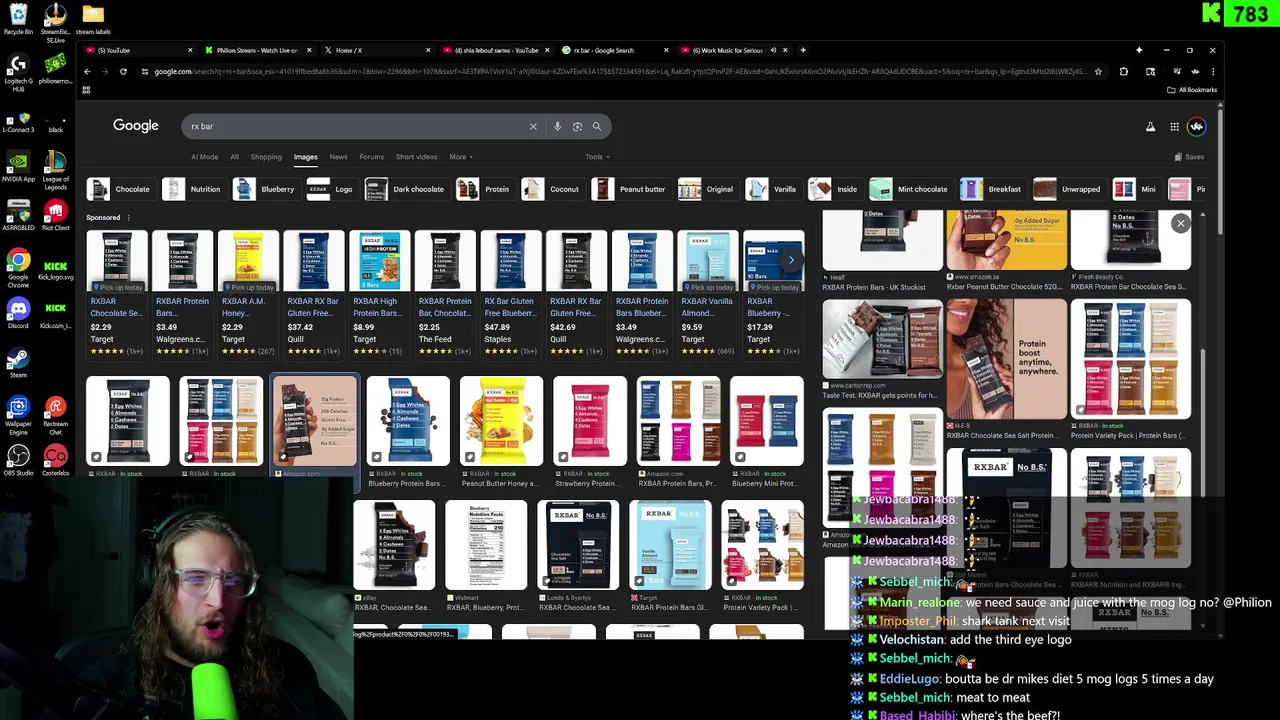Filter images by Coconut chip

(552, 189)
